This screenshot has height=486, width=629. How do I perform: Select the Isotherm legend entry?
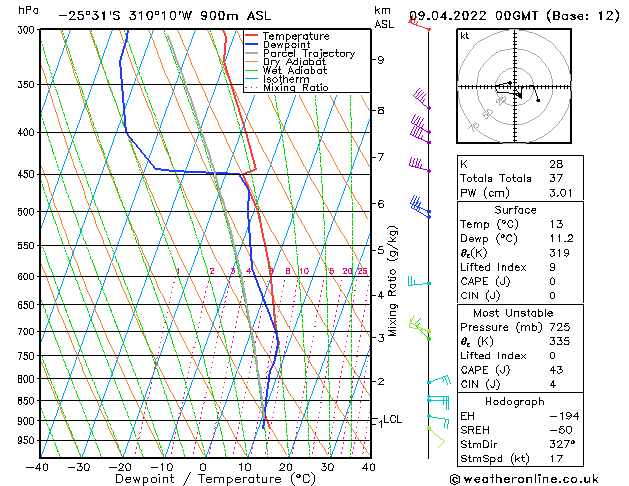pos(286,79)
